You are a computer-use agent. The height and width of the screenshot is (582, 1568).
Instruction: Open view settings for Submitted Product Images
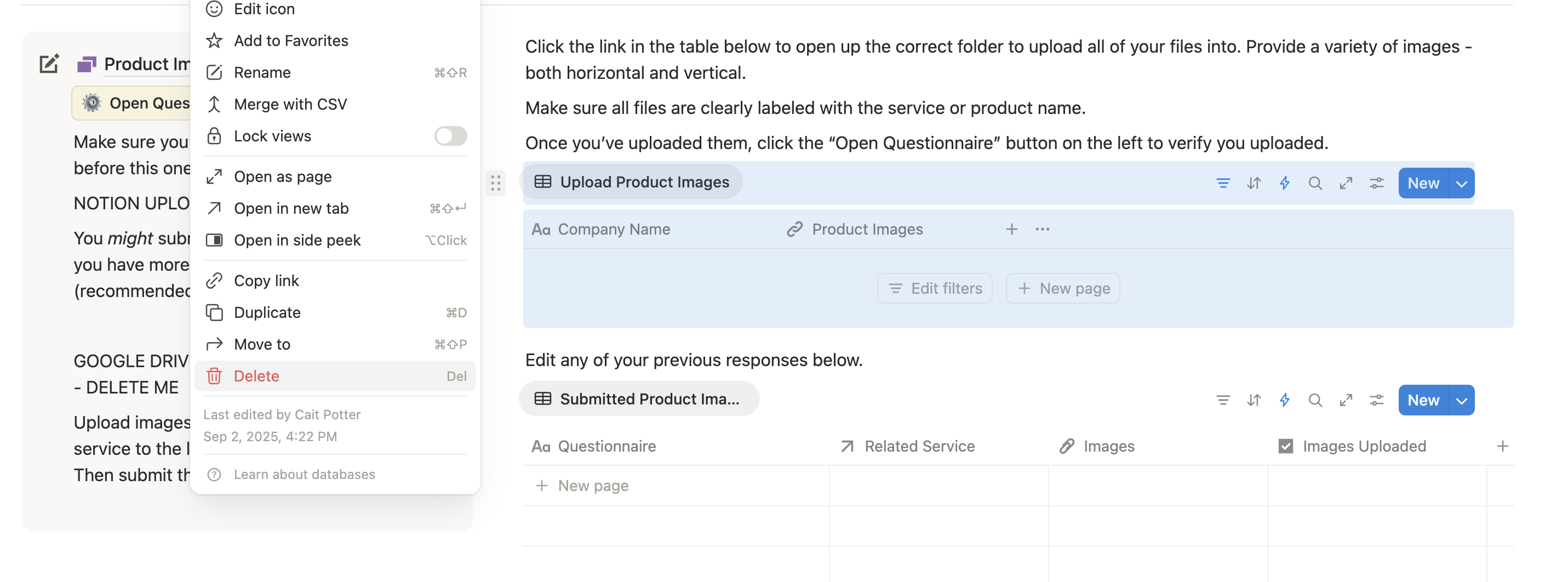click(1376, 400)
